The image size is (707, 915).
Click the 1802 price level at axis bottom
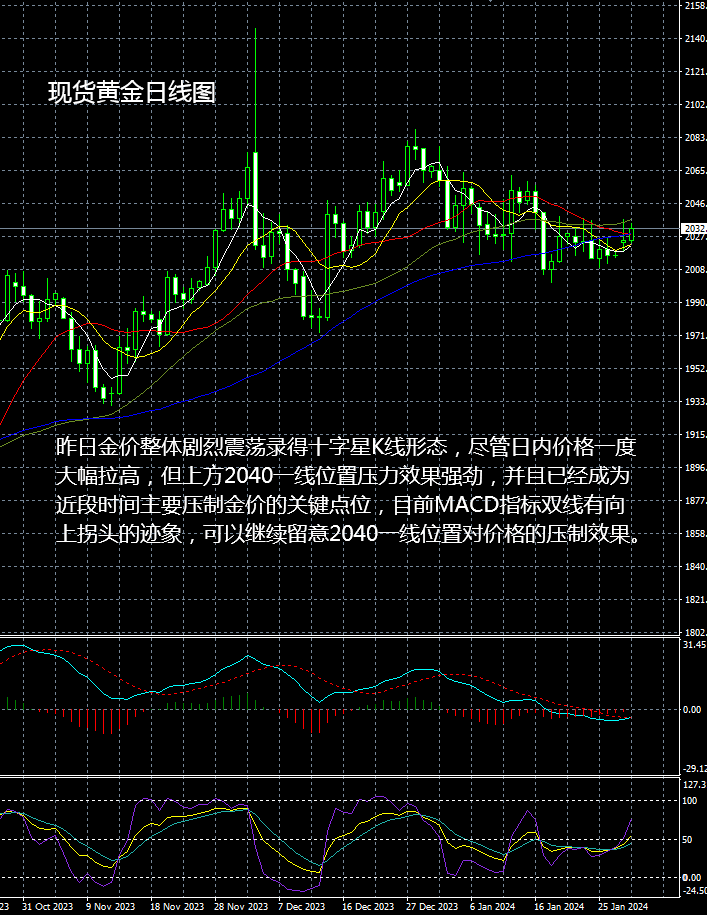tap(693, 633)
